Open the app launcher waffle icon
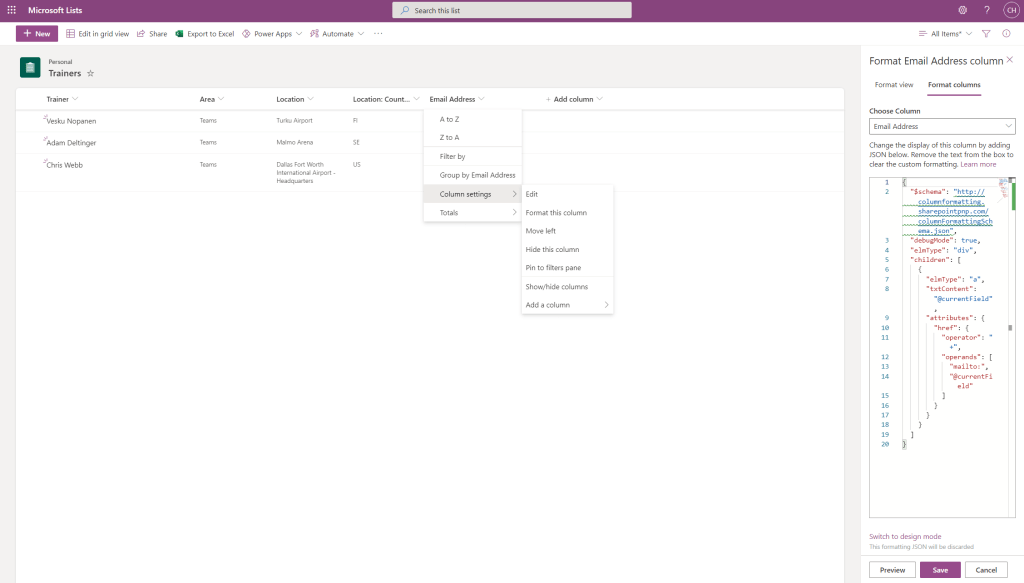Screen dimensions: 1024x583 click(12, 10)
